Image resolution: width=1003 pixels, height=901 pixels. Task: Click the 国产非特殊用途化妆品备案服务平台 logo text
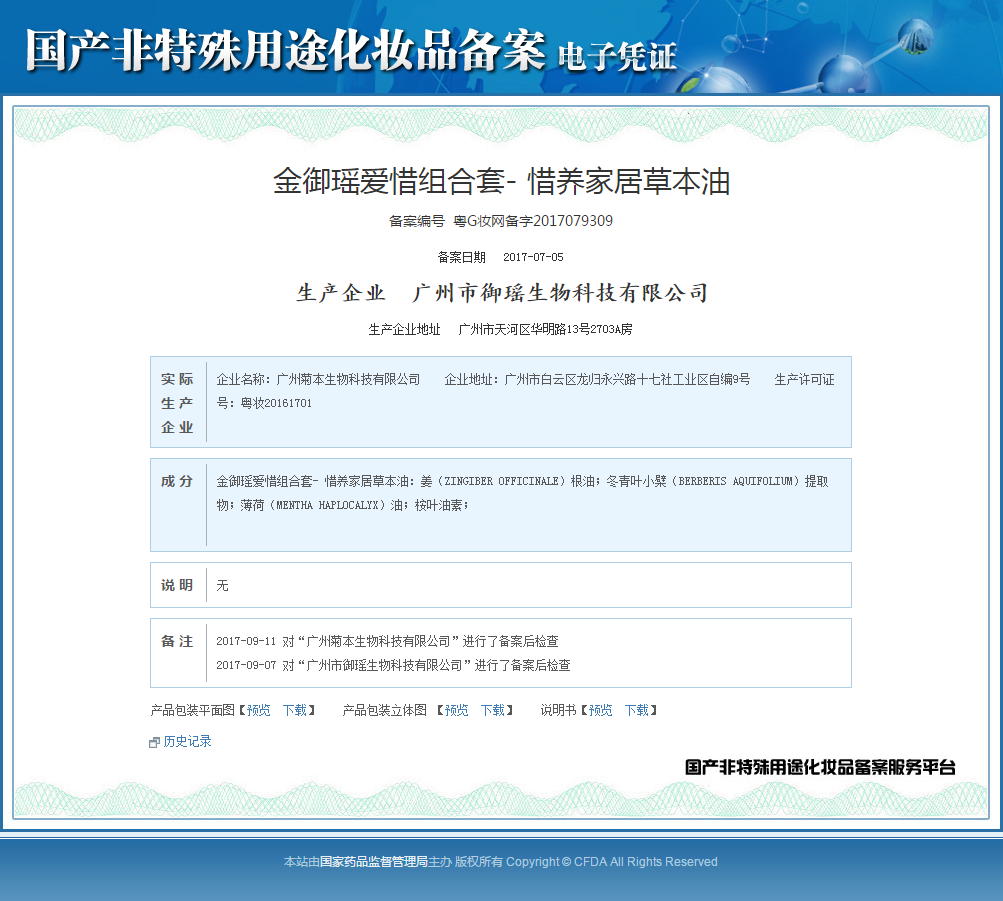tap(820, 767)
